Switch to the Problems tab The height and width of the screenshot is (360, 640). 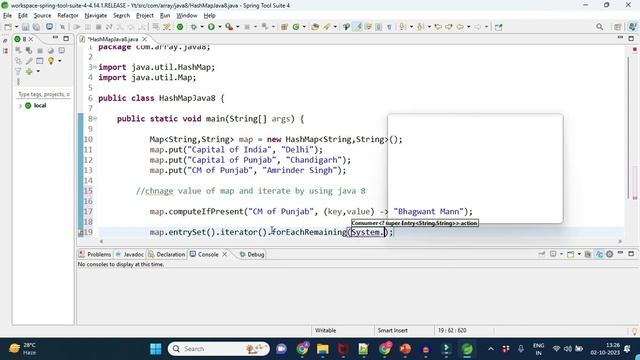(95, 254)
